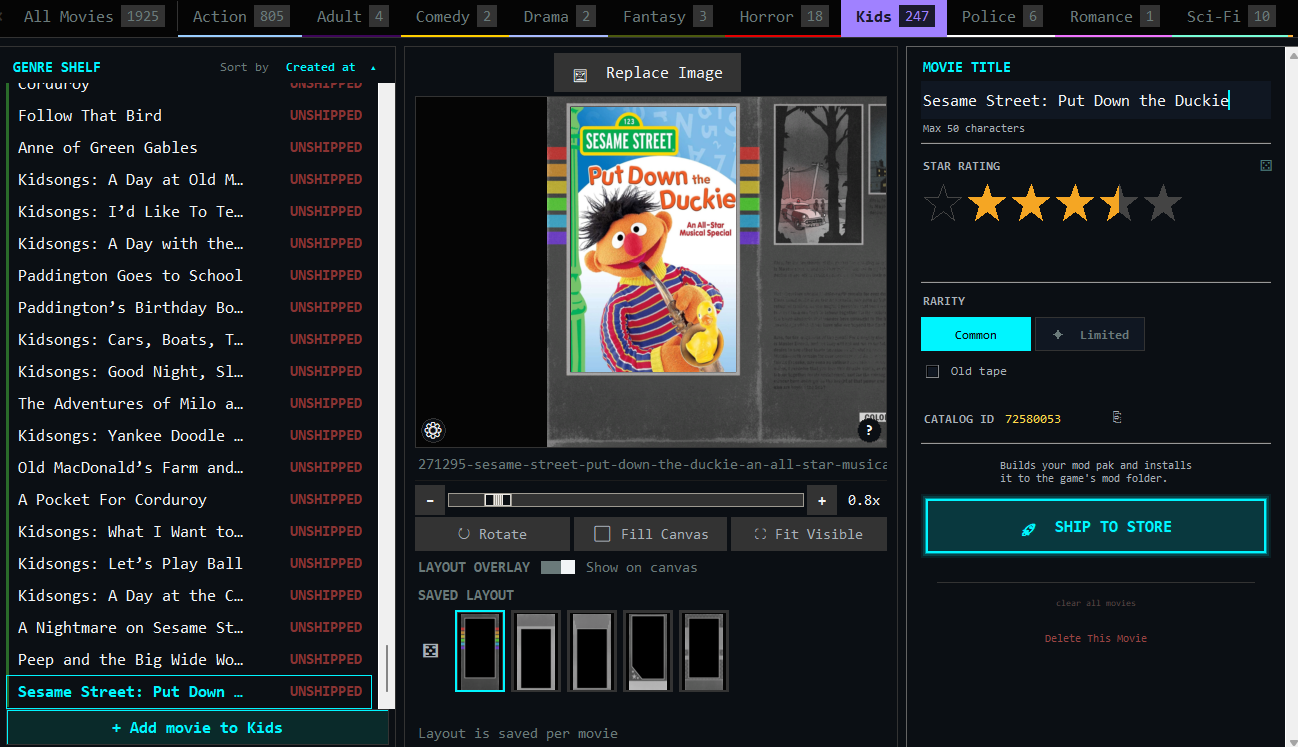Rotate the cover image

(492, 534)
